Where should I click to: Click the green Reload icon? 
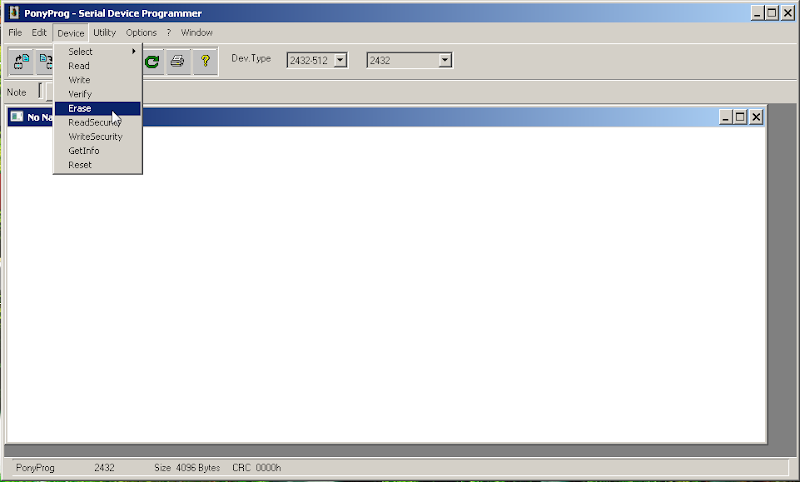(x=152, y=62)
